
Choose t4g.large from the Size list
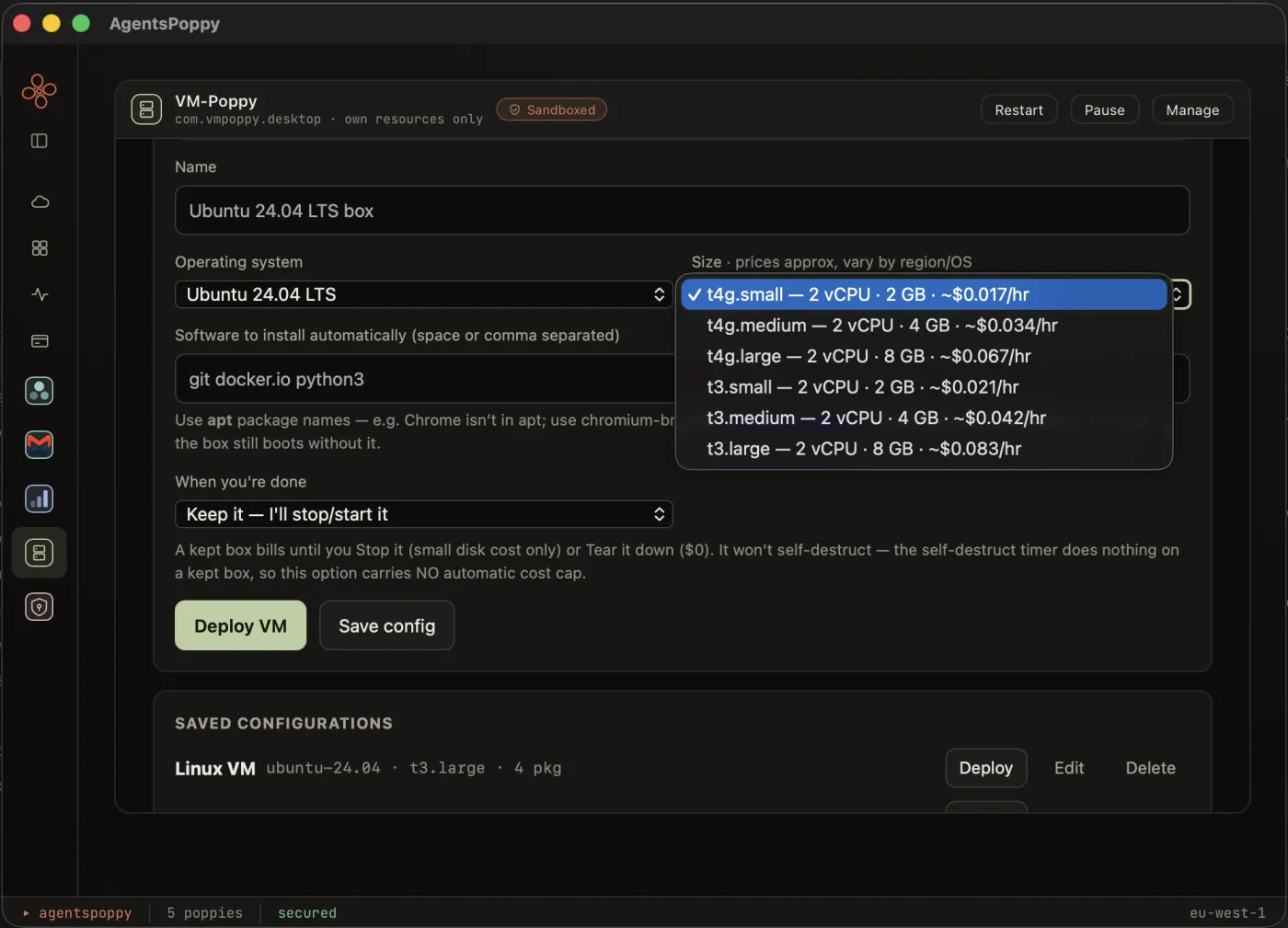point(924,356)
